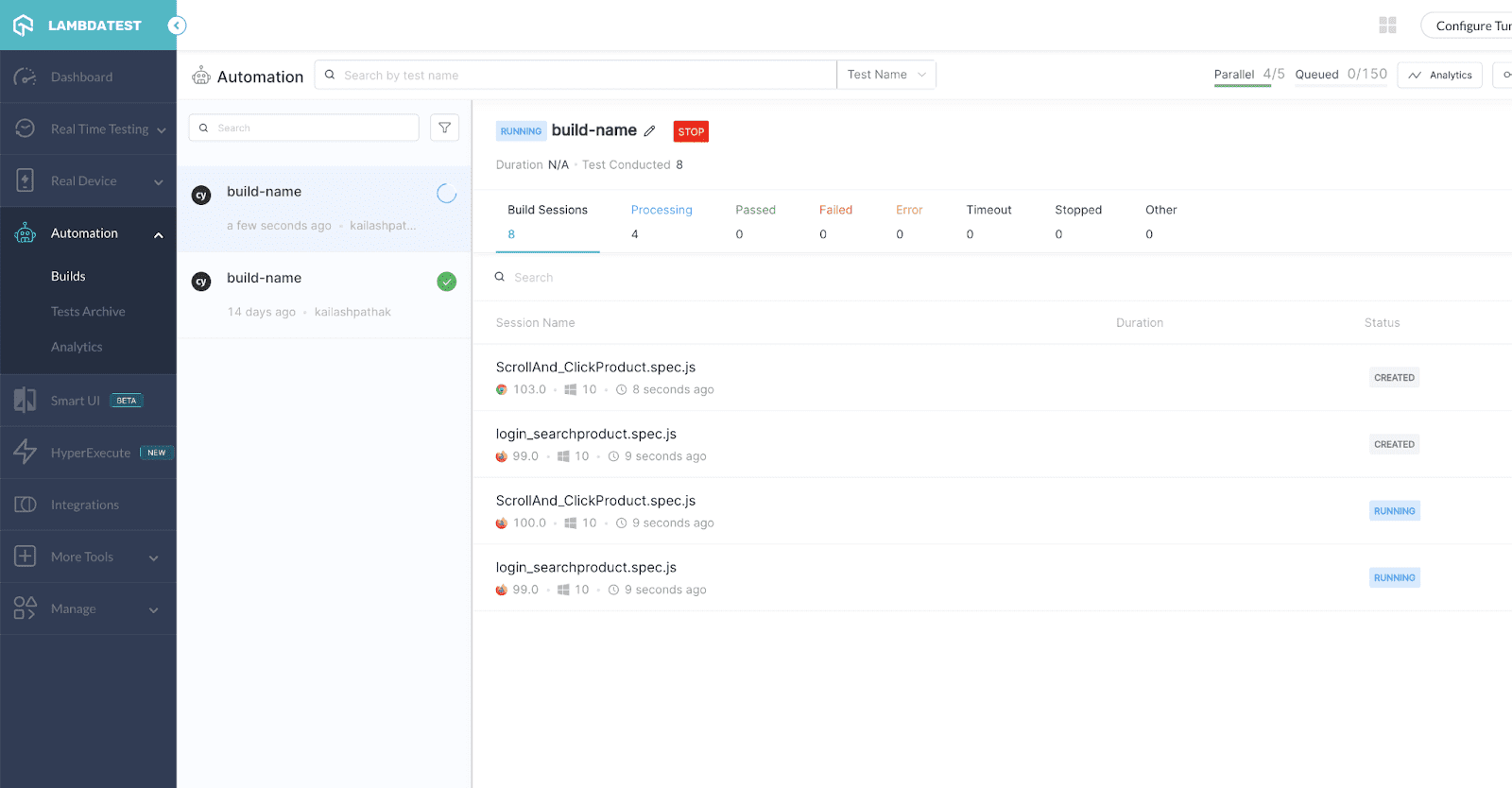1512x788 pixels.
Task: Click the Parallel 4/5 indicator
Action: (1249, 75)
